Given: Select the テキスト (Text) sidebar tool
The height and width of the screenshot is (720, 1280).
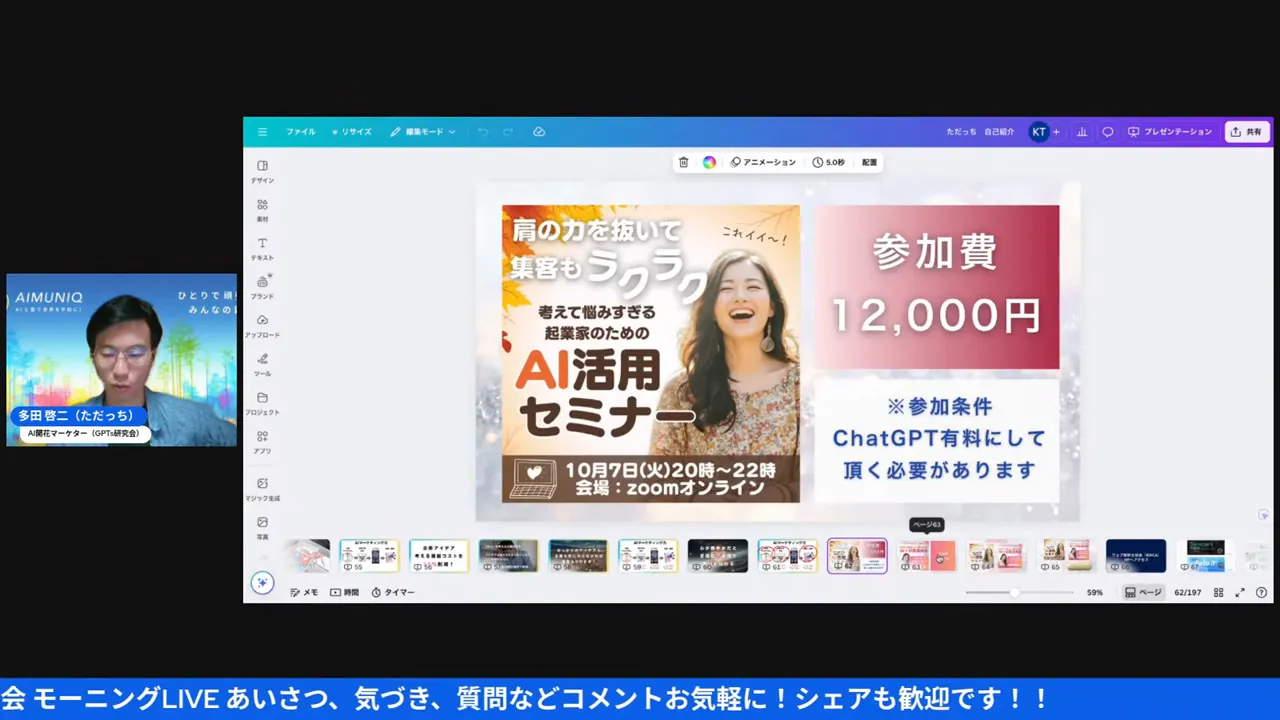Looking at the screenshot, I should 262,248.
